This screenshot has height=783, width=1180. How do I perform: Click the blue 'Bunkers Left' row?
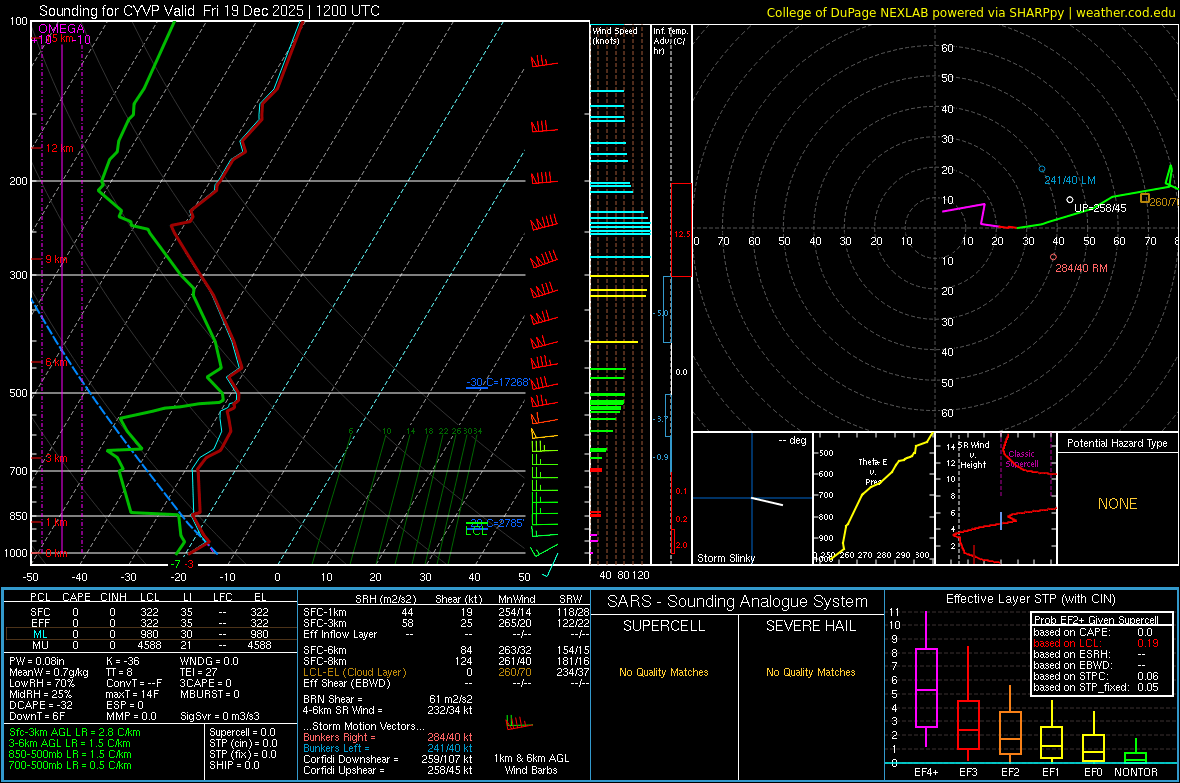[x=388, y=748]
